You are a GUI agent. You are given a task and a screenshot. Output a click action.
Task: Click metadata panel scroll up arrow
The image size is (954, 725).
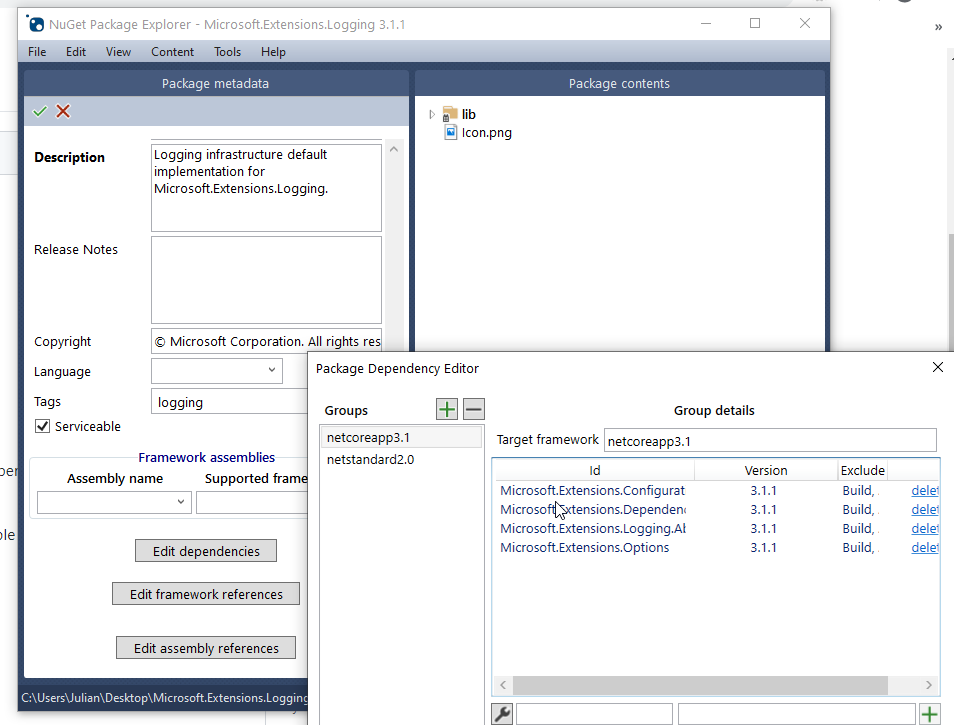pos(394,149)
